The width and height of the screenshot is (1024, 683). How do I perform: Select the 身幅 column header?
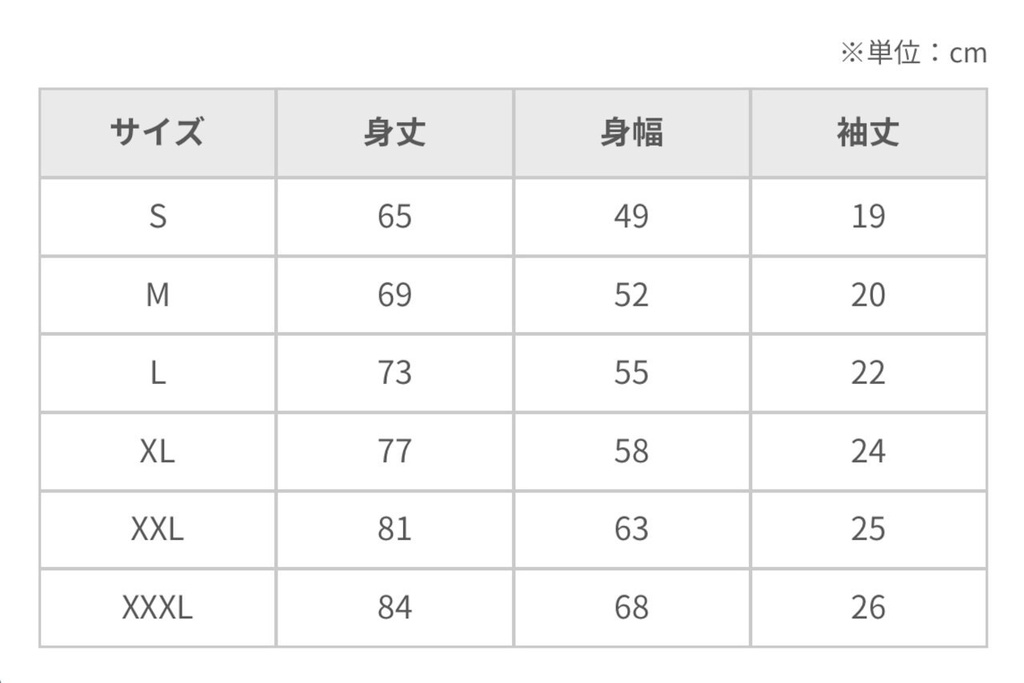point(631,133)
